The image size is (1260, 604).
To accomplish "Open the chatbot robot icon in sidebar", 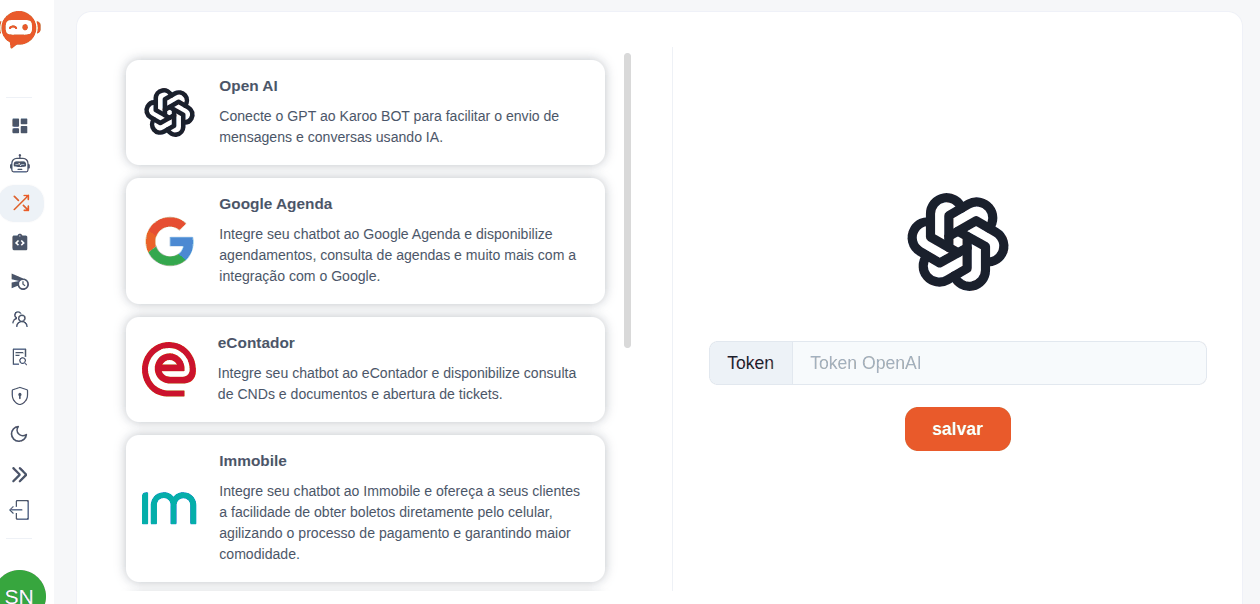I will click(x=20, y=164).
